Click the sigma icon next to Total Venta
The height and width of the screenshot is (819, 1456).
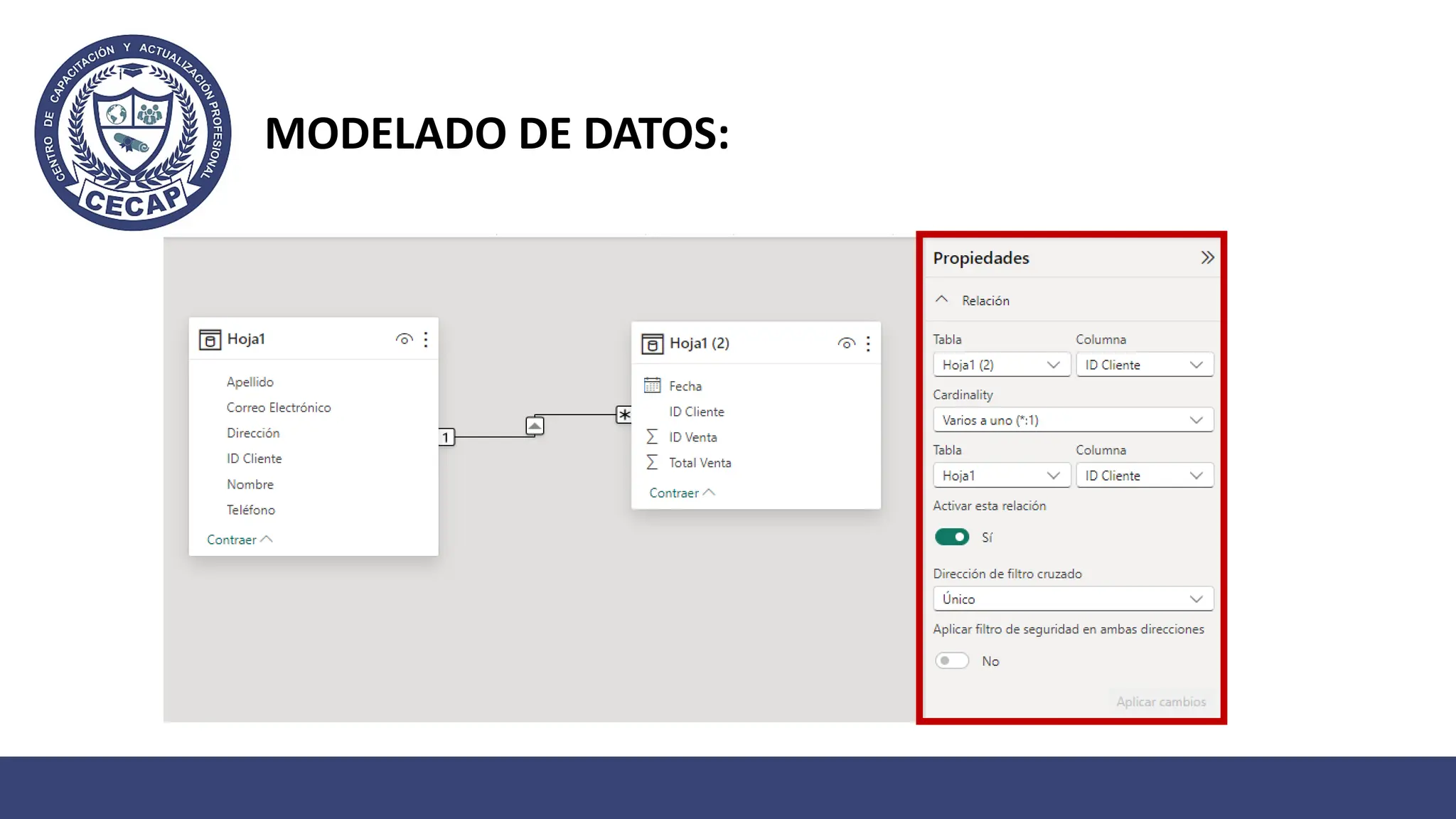tap(652, 462)
